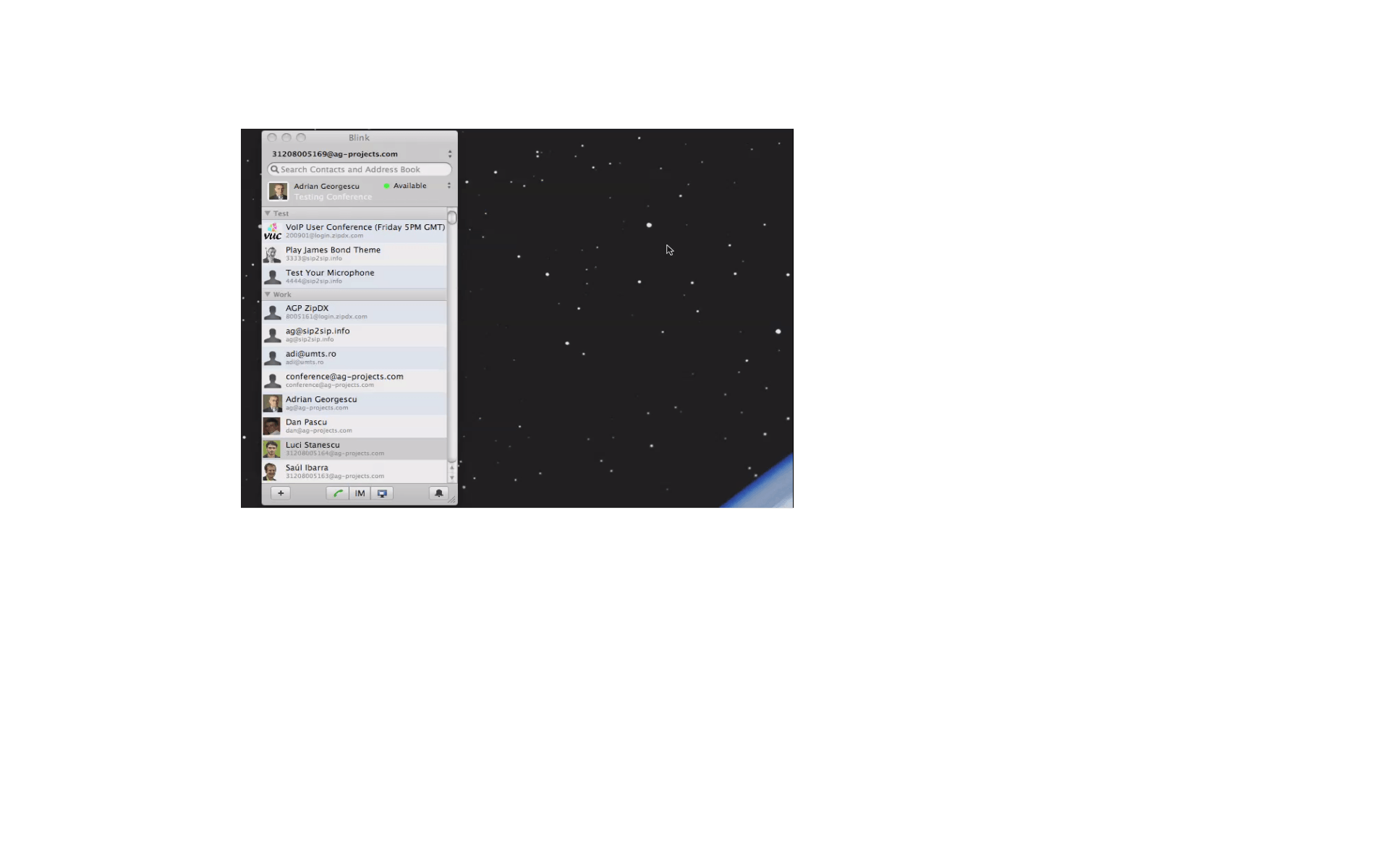Viewport: 1389px width, 868px height.
Task: Click the search magnifier icon
Action: click(x=275, y=169)
